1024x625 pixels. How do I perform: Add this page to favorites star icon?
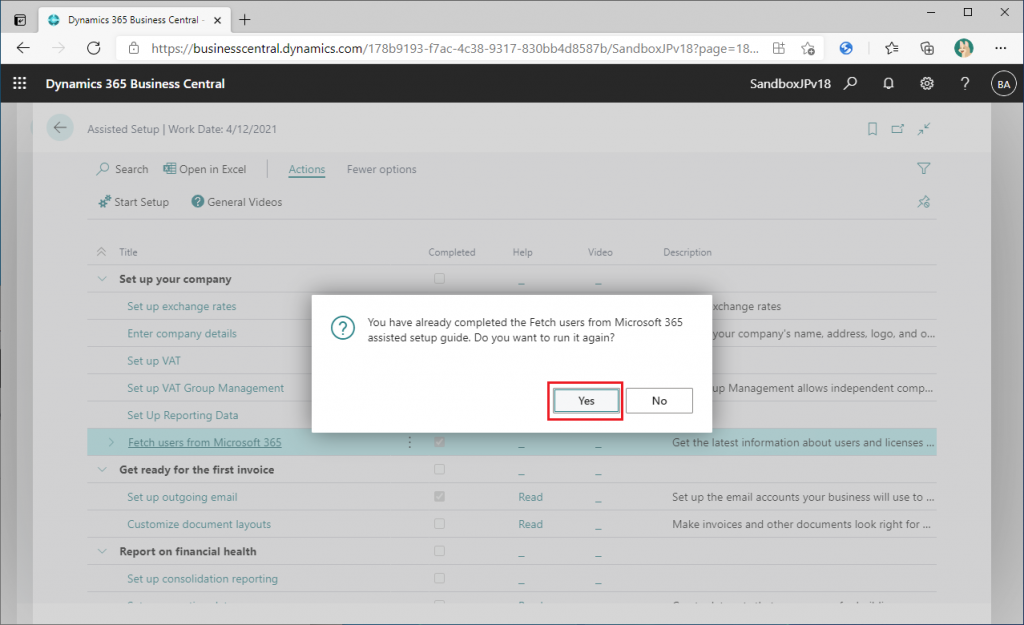click(x=808, y=48)
